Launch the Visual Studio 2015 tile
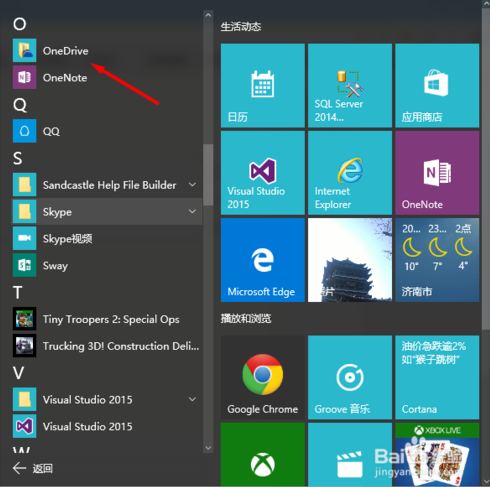The width and height of the screenshot is (490, 487). click(x=263, y=173)
